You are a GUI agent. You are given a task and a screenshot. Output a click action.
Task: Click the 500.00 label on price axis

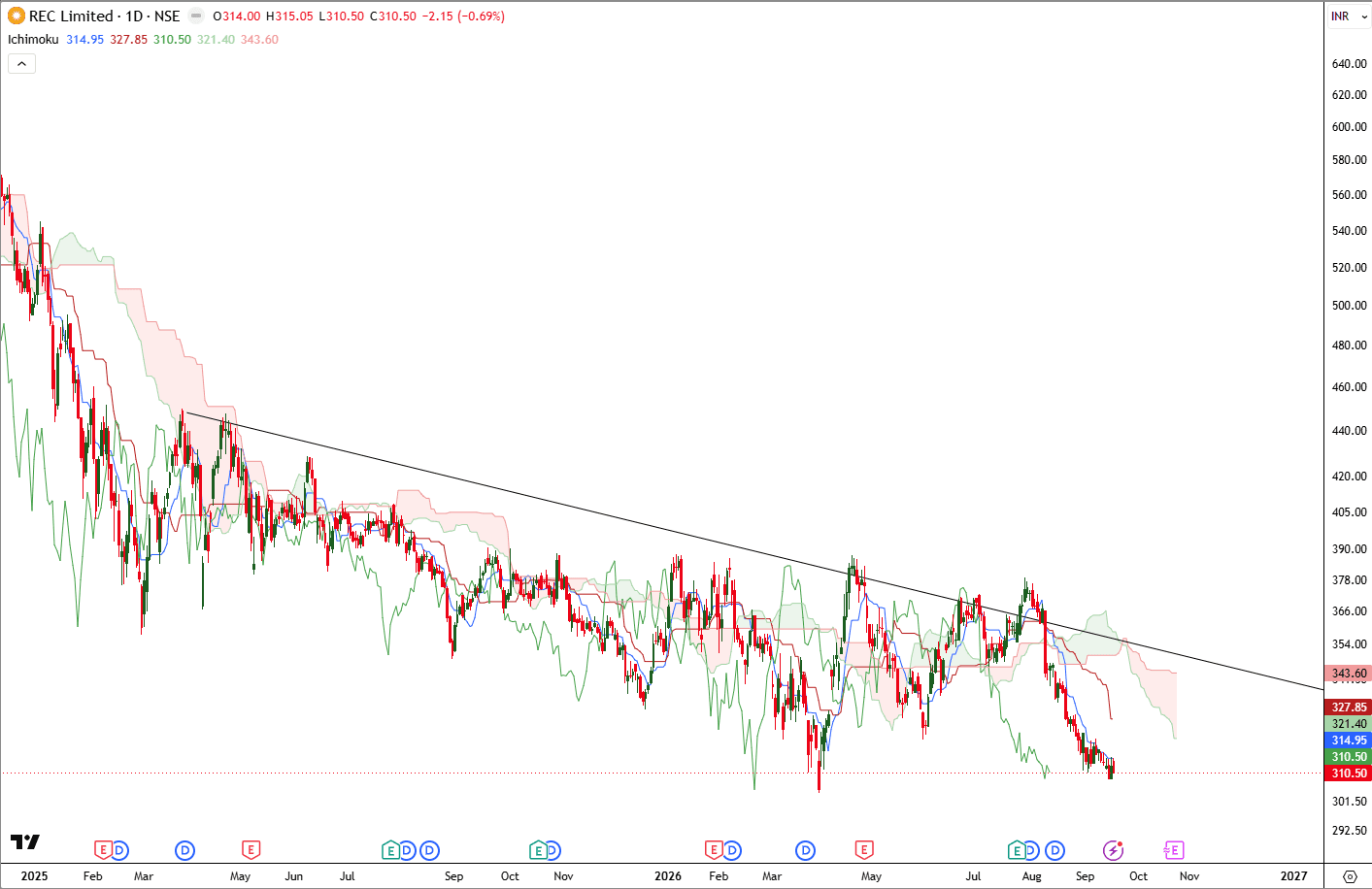pos(1350,306)
